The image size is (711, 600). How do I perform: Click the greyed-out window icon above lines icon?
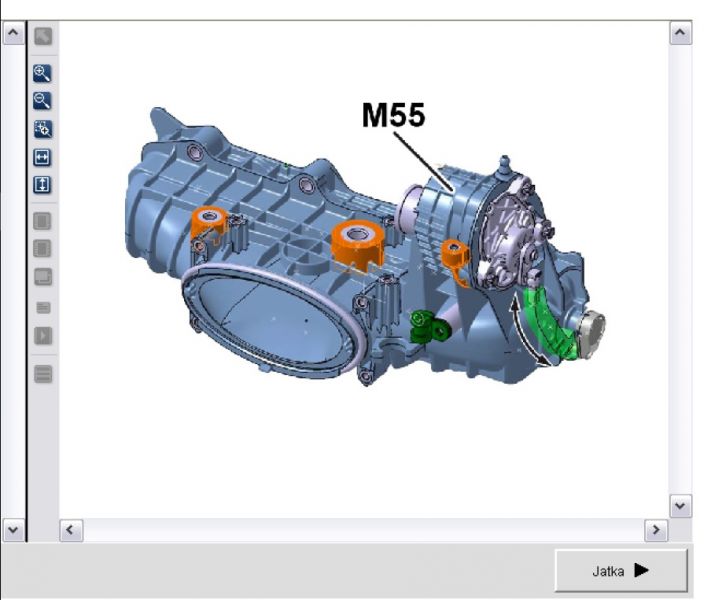pyautogui.click(x=43, y=277)
